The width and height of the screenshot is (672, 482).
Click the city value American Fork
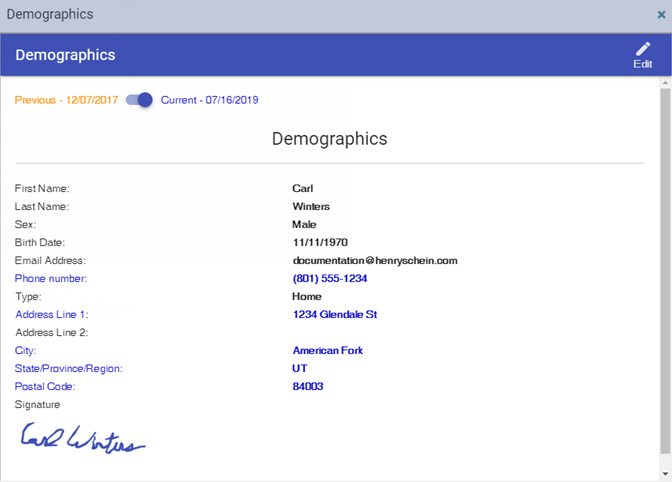click(327, 350)
